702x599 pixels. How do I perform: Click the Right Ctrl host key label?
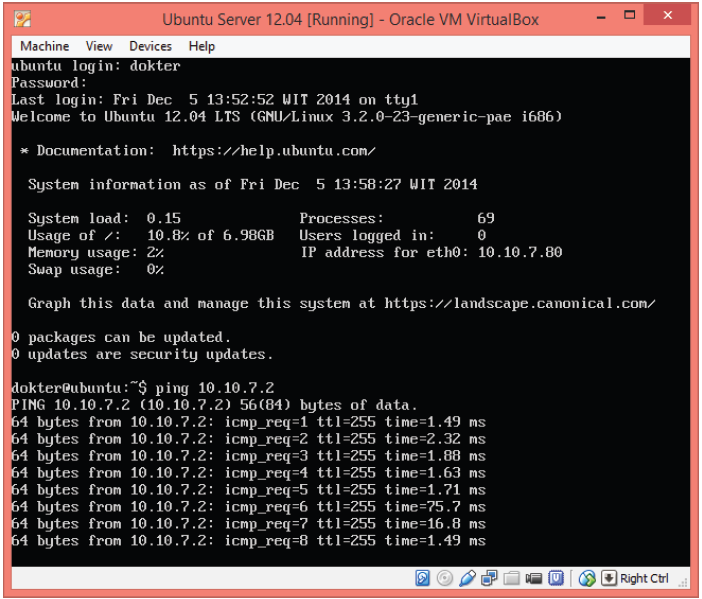[x=644, y=578]
